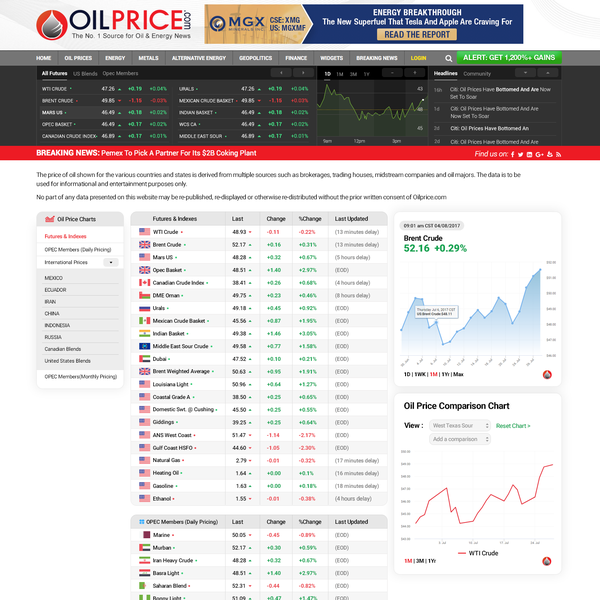Image resolution: width=600 pixels, height=600 pixels.
Task: Select Canadian Blends in the sidebar
Action: (x=63, y=349)
